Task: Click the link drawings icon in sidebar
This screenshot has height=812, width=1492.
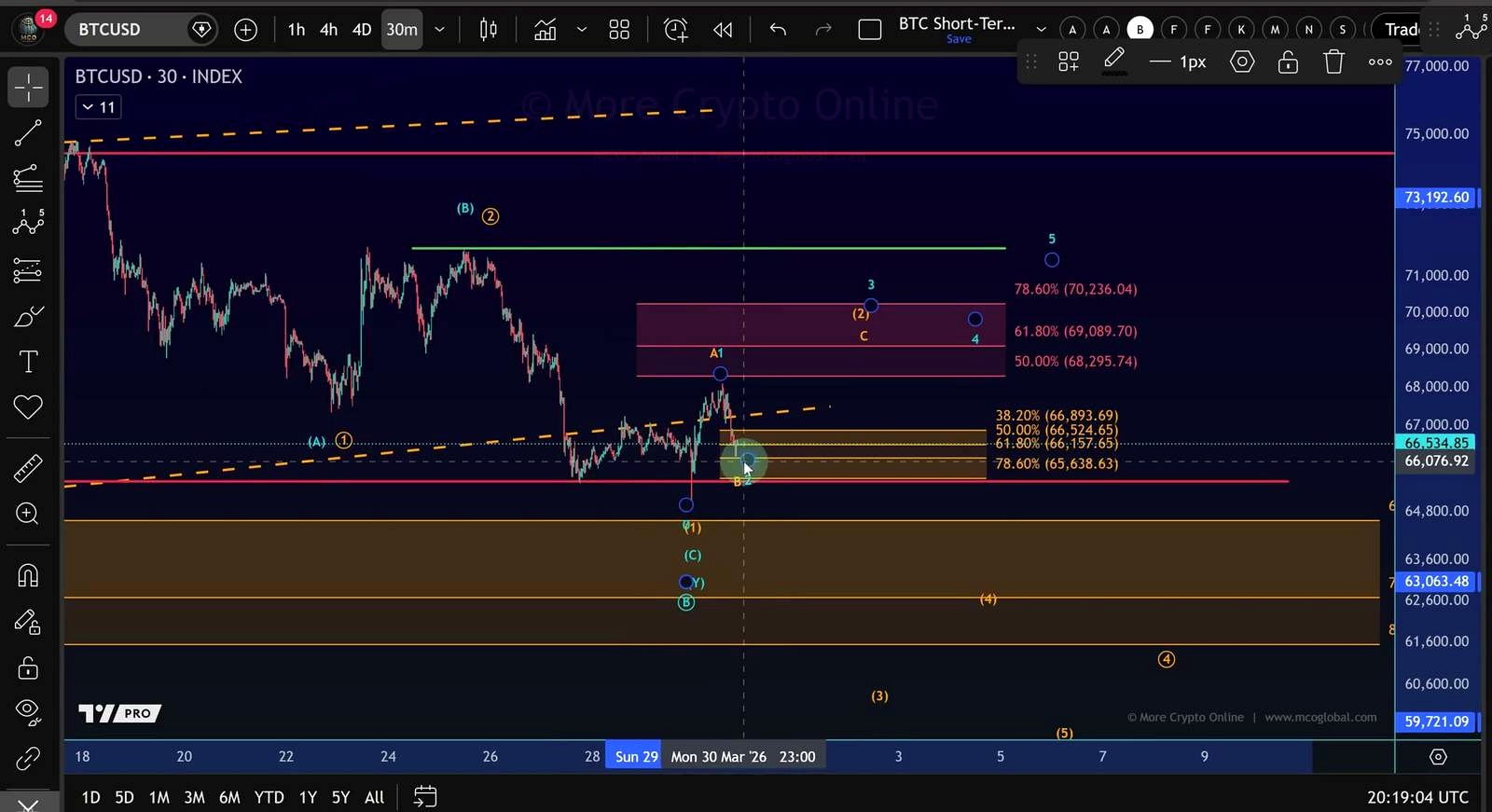Action: [28, 759]
